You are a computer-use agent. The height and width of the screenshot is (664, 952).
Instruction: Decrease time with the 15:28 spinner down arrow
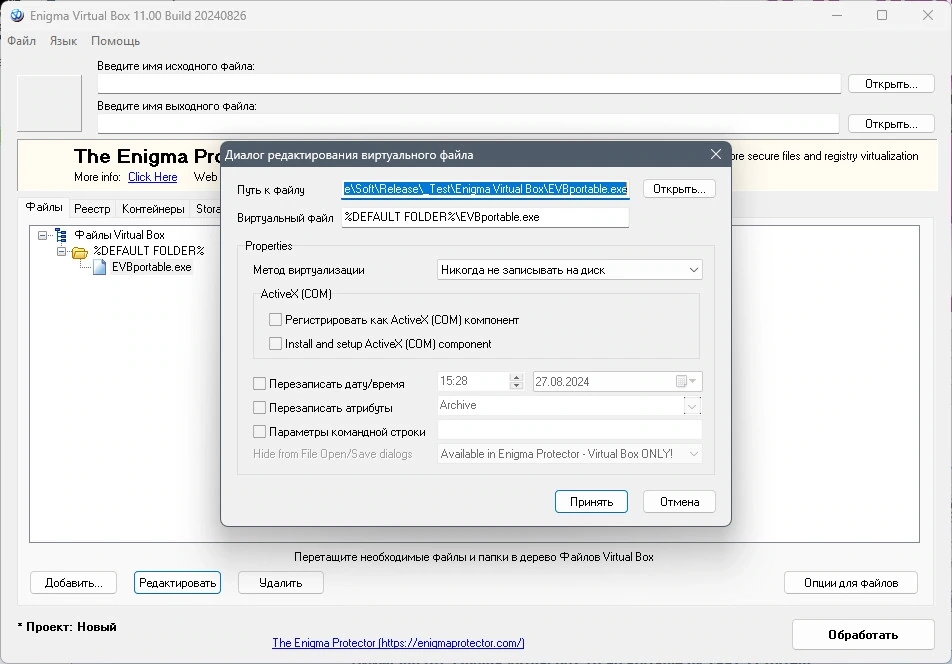click(516, 385)
